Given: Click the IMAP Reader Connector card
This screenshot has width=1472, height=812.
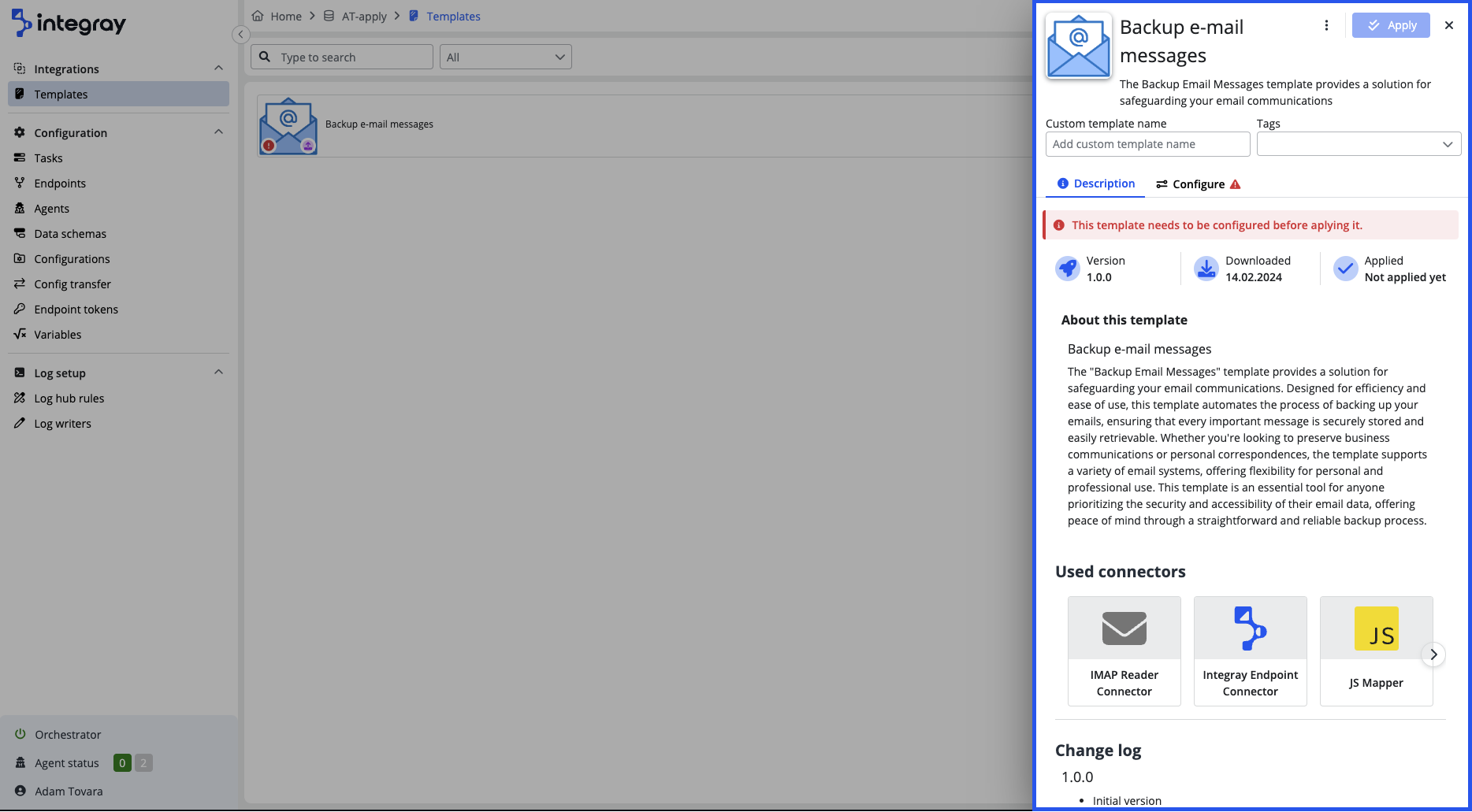Looking at the screenshot, I should 1124,651.
